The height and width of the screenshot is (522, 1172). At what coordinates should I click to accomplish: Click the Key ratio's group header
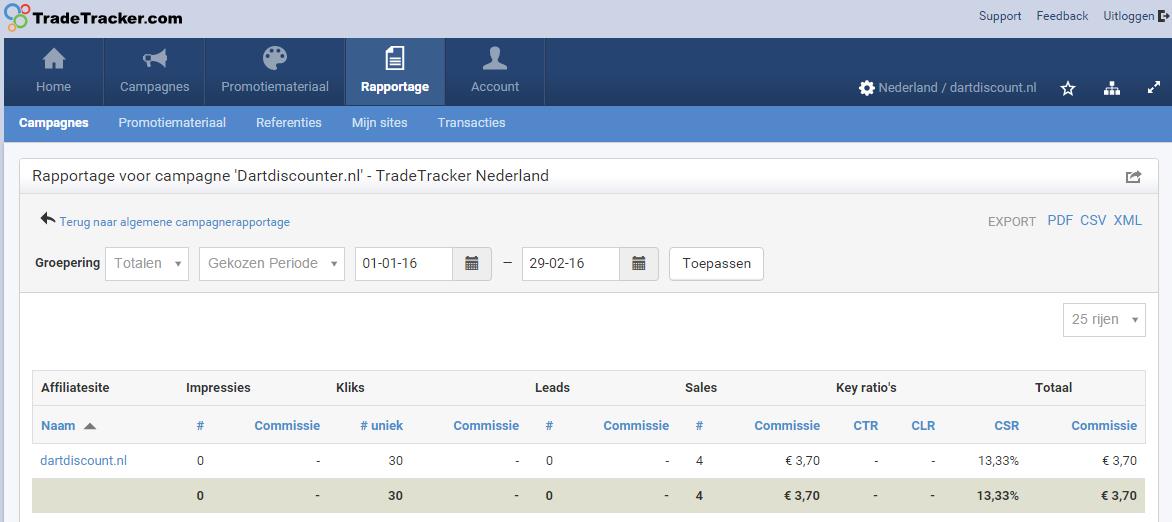click(x=866, y=387)
